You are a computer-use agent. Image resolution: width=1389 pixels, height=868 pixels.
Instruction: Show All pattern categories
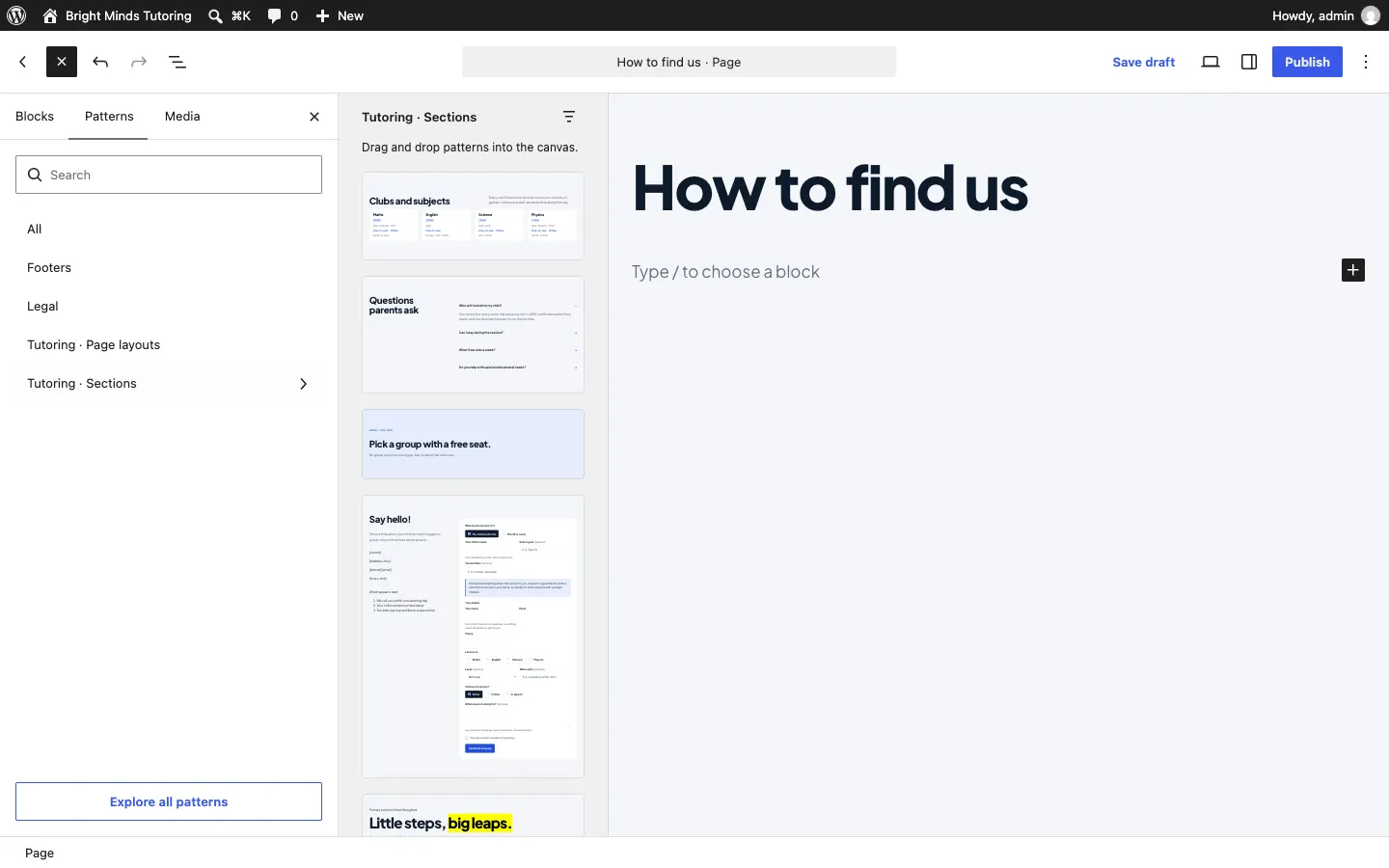(169, 229)
